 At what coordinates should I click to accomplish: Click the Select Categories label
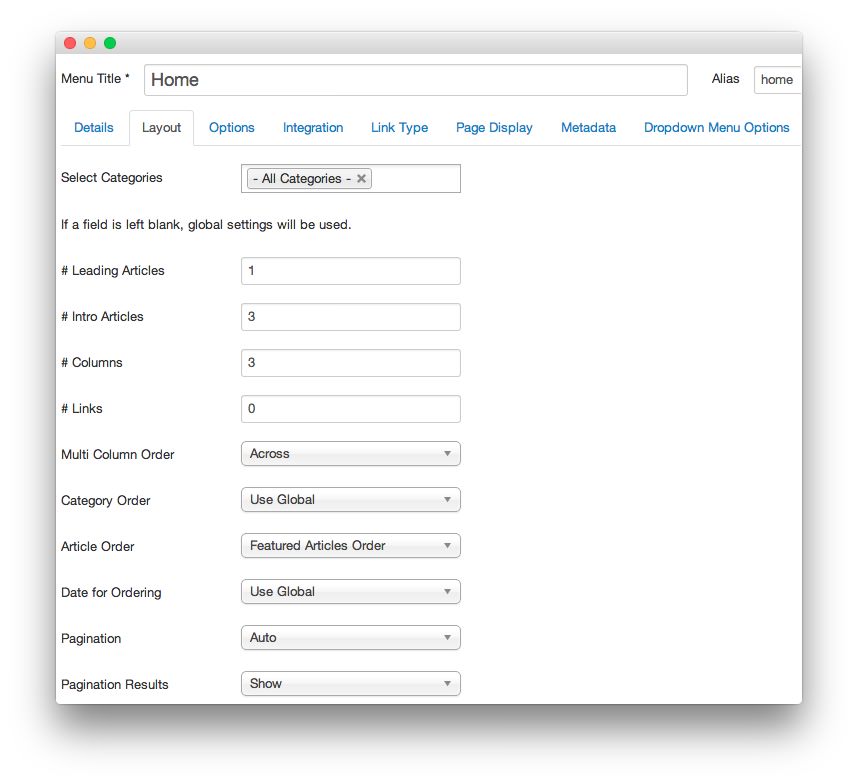(x=112, y=178)
